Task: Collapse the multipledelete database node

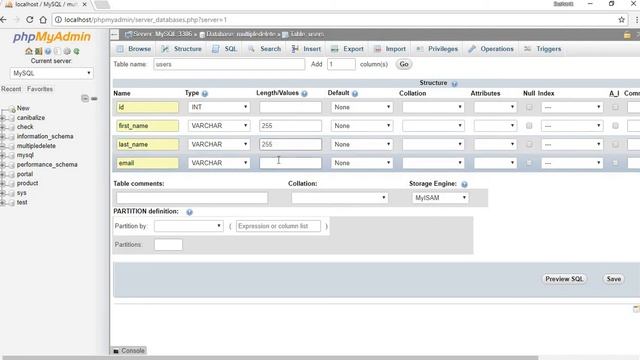Action: pos(2,146)
